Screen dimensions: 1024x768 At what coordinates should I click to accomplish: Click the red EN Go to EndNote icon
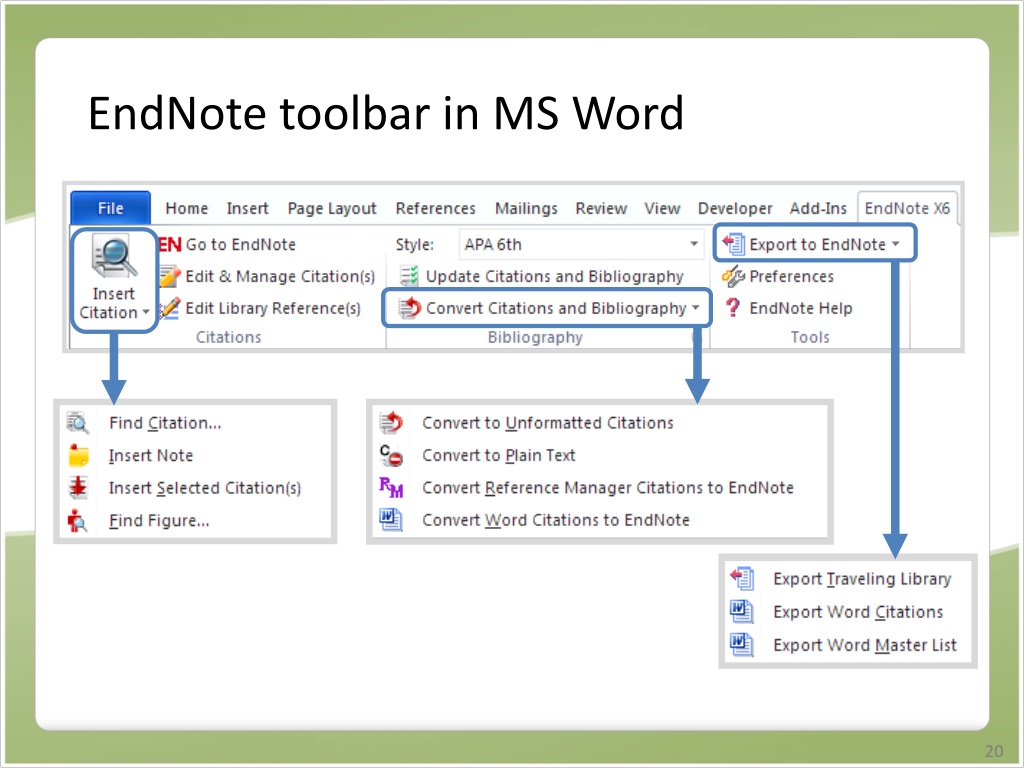170,245
